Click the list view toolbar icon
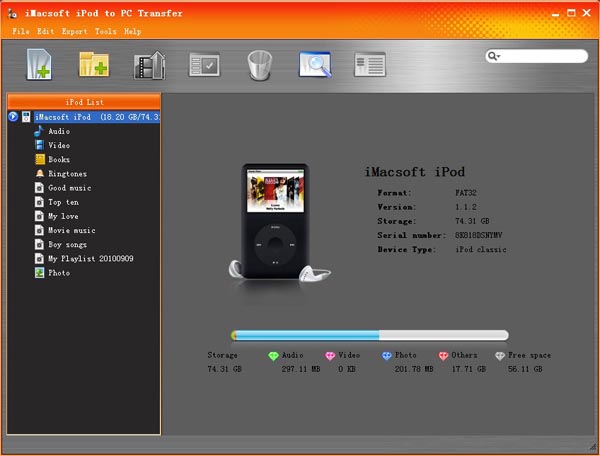This screenshot has width=600, height=456. 370,65
